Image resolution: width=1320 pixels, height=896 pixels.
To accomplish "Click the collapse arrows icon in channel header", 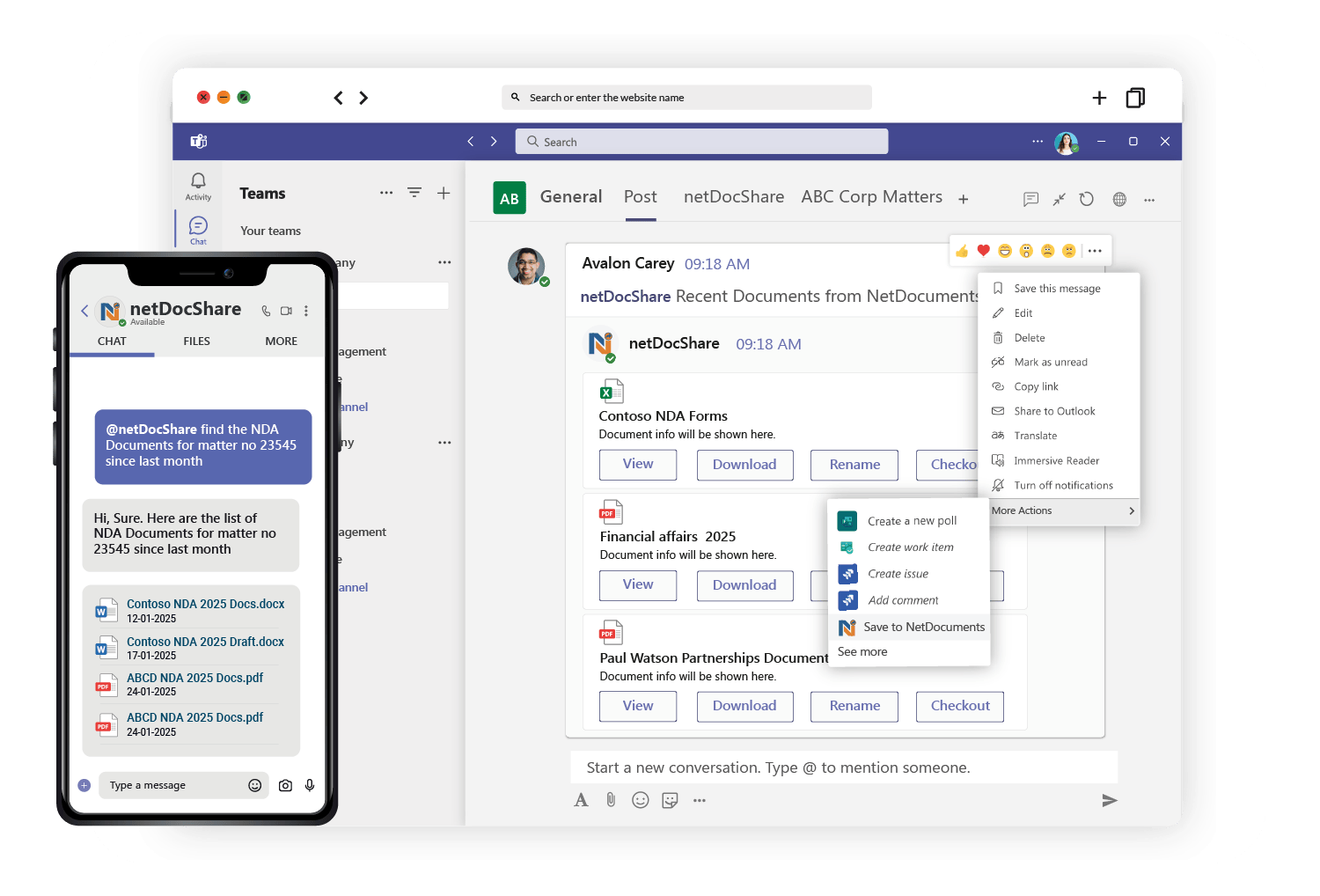I will (x=1059, y=200).
